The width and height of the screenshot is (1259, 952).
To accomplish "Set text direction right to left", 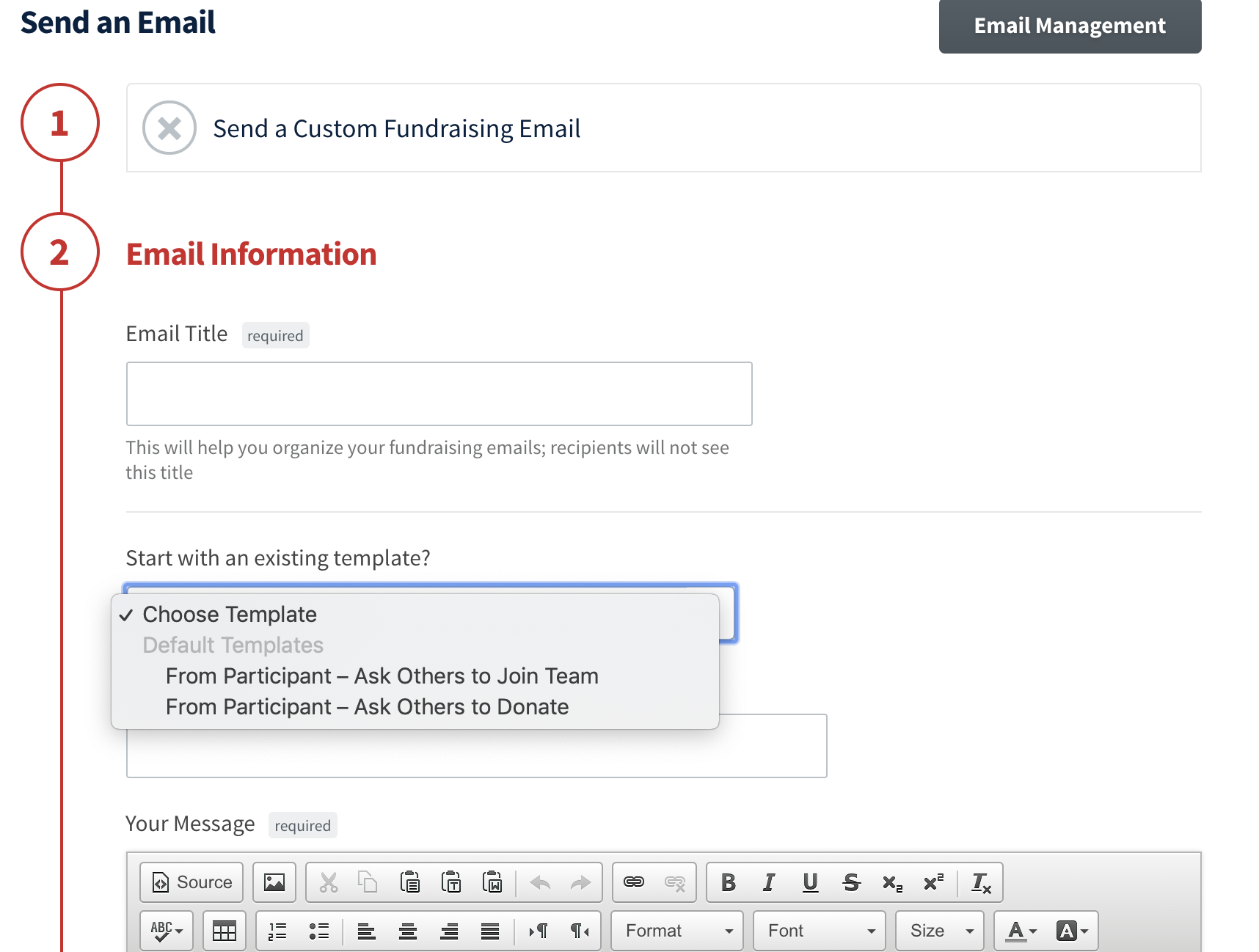I will click(x=580, y=931).
